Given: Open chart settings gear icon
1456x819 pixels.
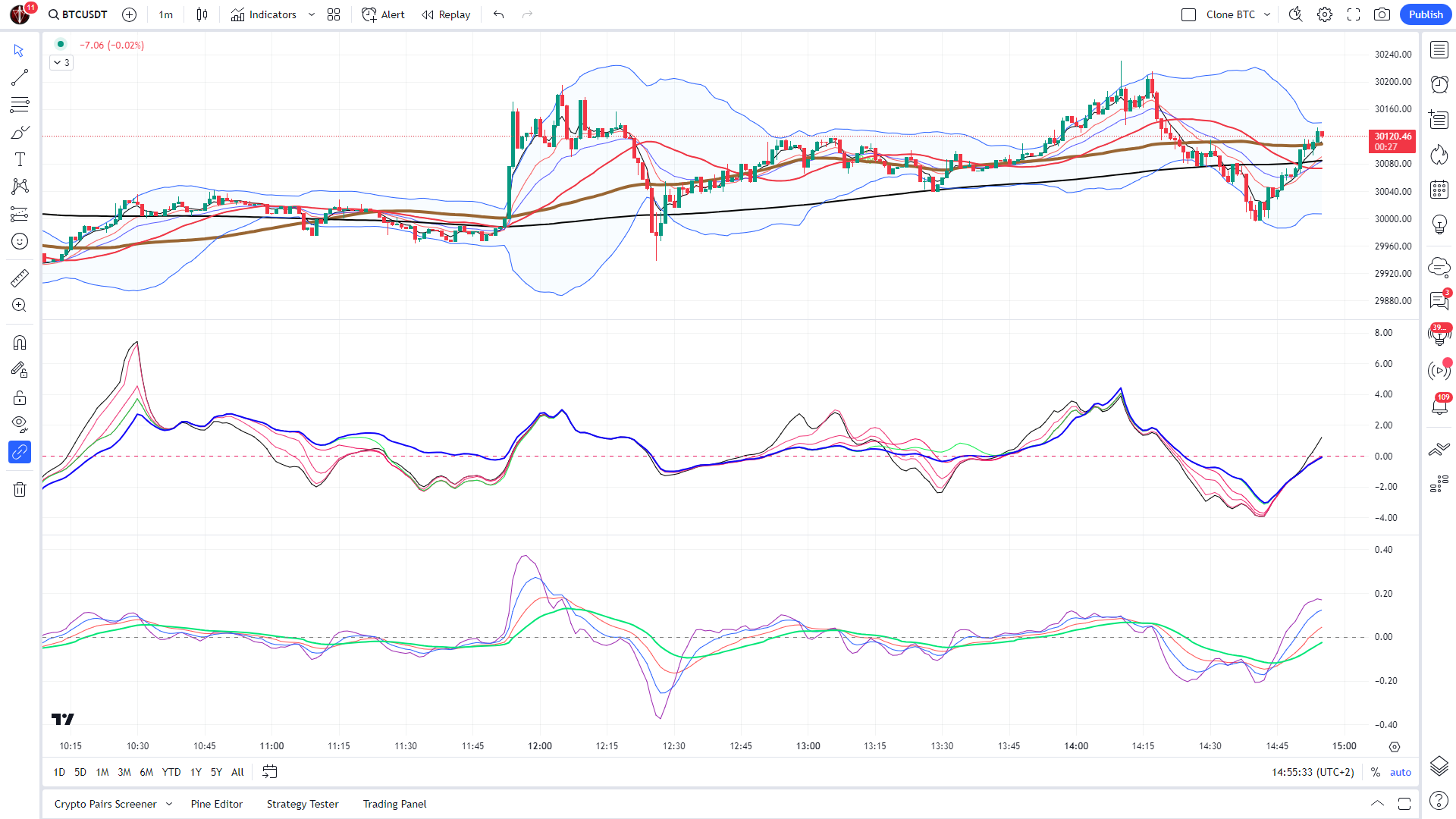Looking at the screenshot, I should pos(1325,14).
